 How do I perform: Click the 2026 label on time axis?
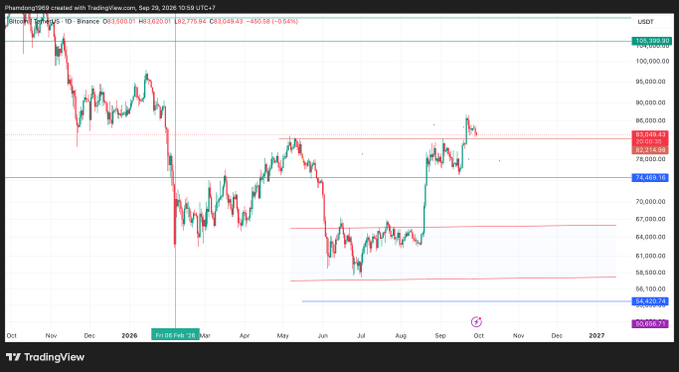[x=129, y=336]
